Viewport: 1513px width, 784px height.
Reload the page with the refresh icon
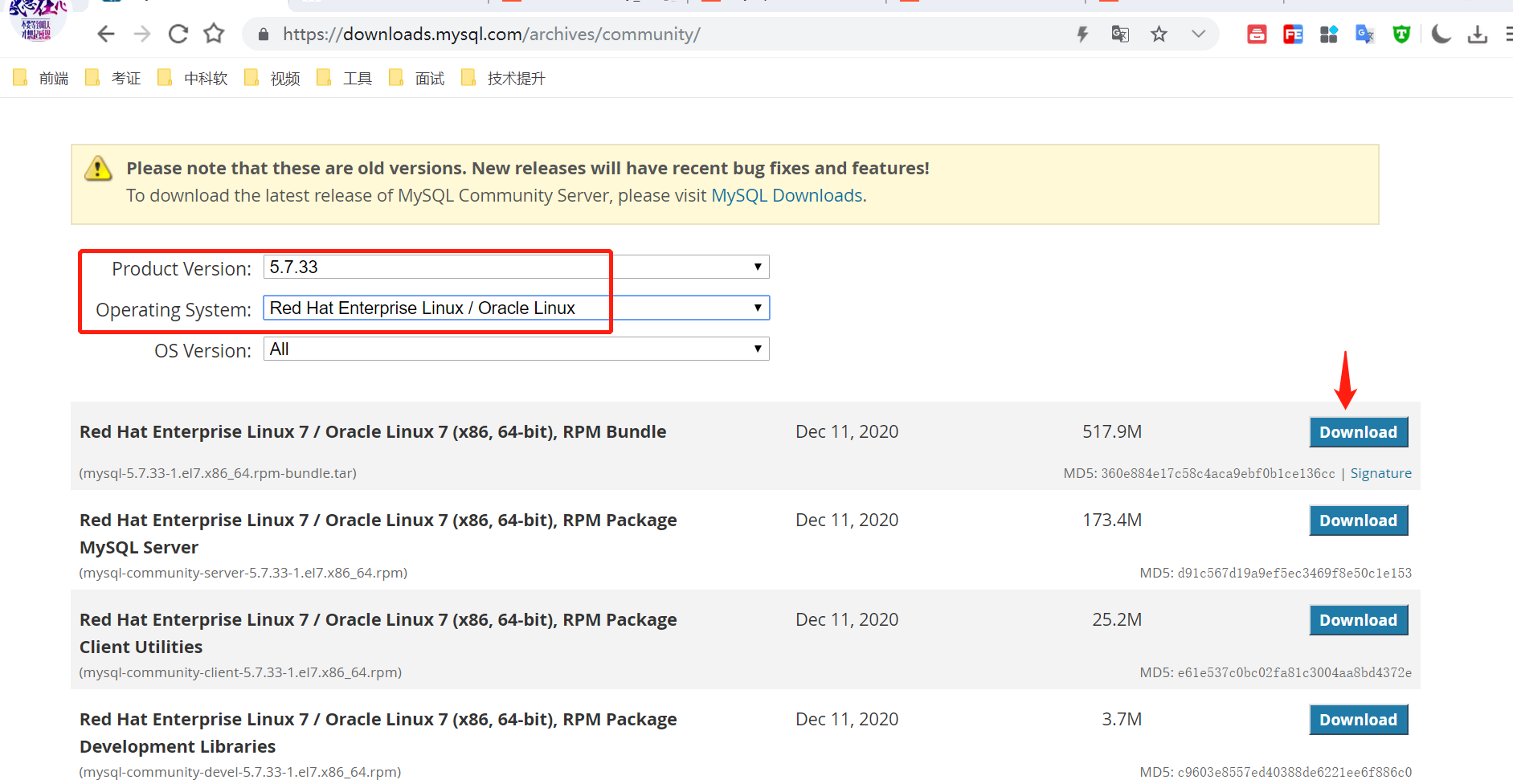(178, 34)
